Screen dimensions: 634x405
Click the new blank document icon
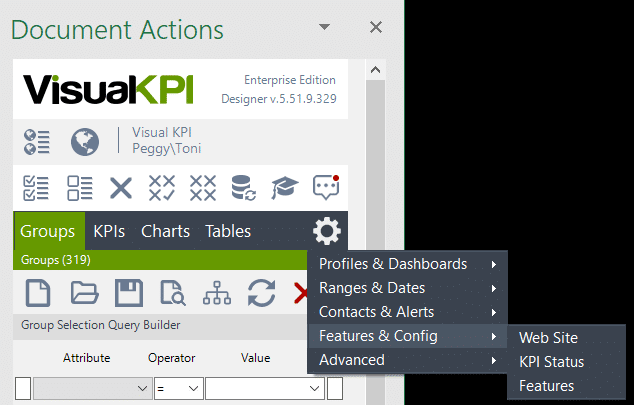pyautogui.click(x=38, y=293)
